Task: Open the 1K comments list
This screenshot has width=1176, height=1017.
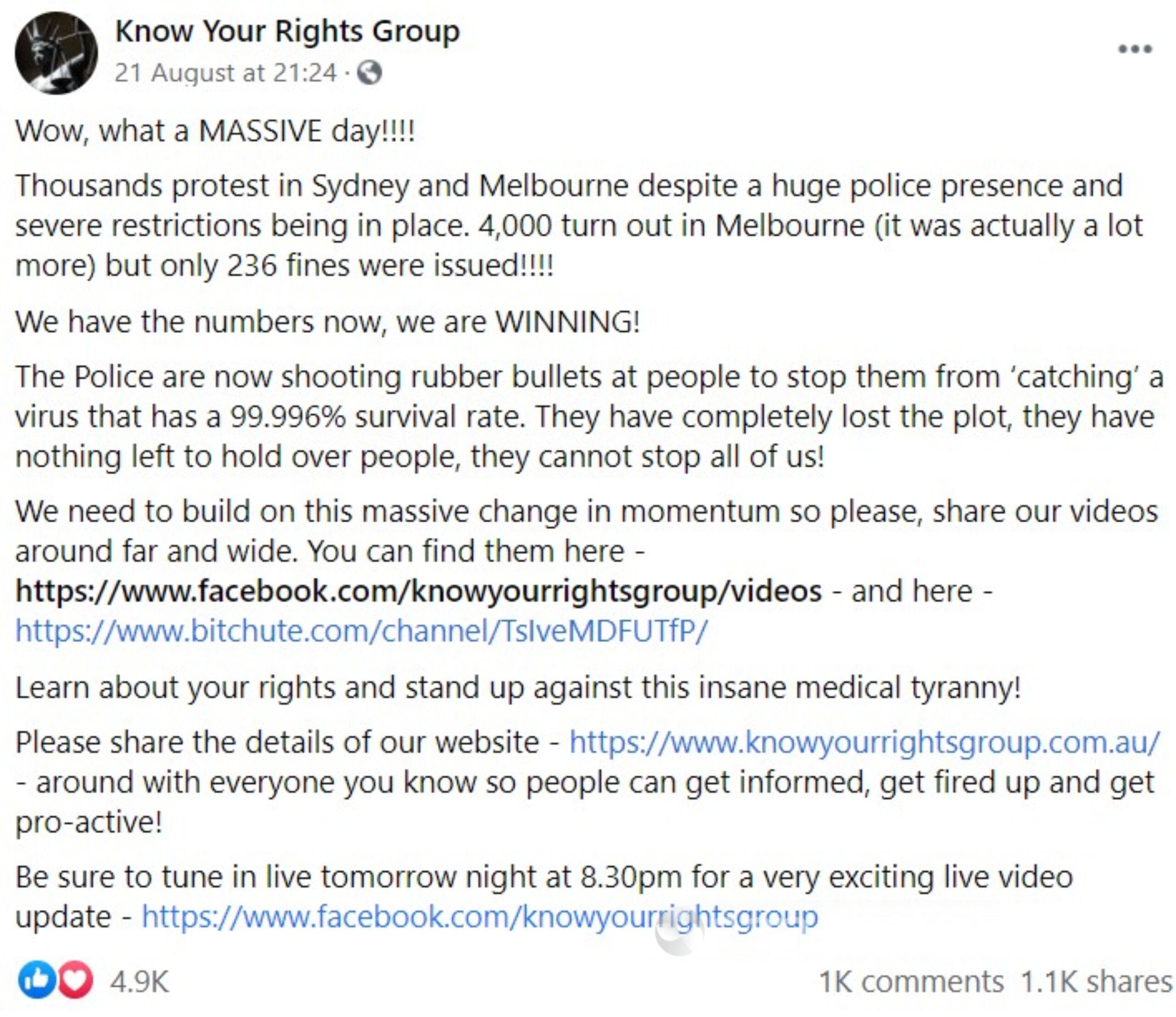Action: coord(911,981)
